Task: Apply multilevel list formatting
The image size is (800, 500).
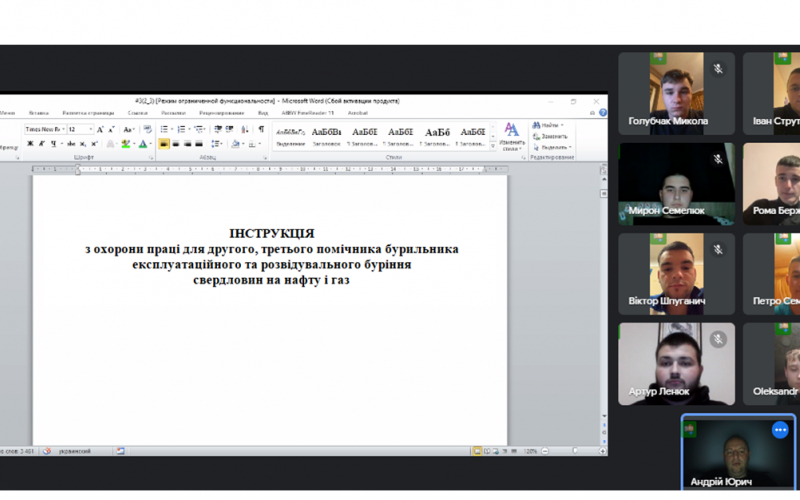Action: point(199,129)
